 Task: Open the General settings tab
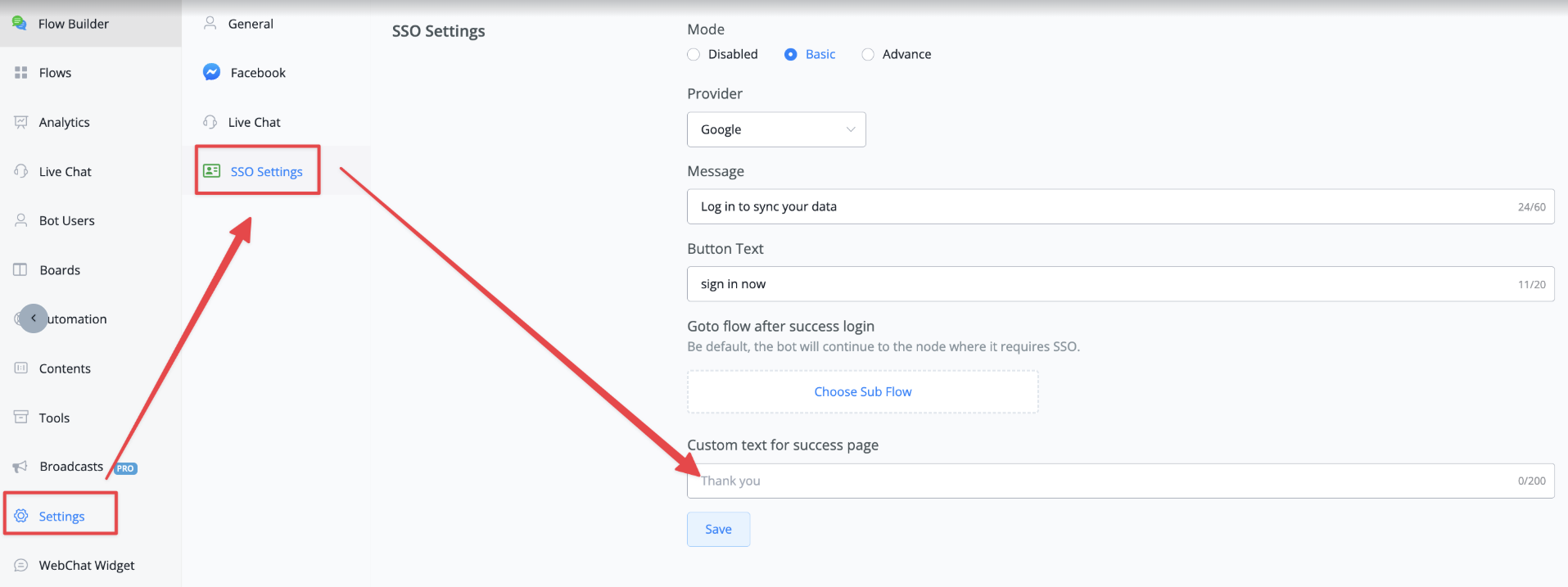click(x=251, y=24)
